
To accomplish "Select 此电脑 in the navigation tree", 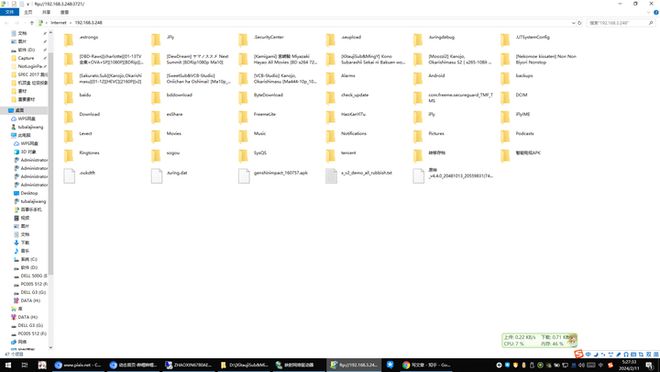I will pyautogui.click(x=21, y=135).
